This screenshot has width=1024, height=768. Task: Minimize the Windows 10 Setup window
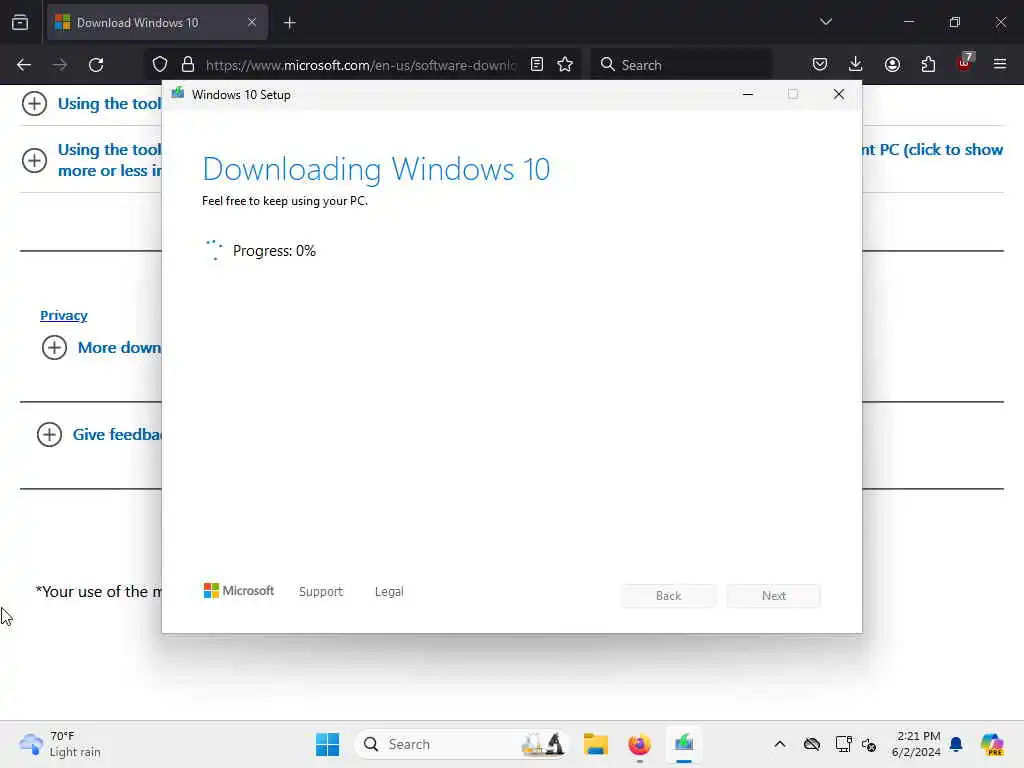click(x=748, y=95)
